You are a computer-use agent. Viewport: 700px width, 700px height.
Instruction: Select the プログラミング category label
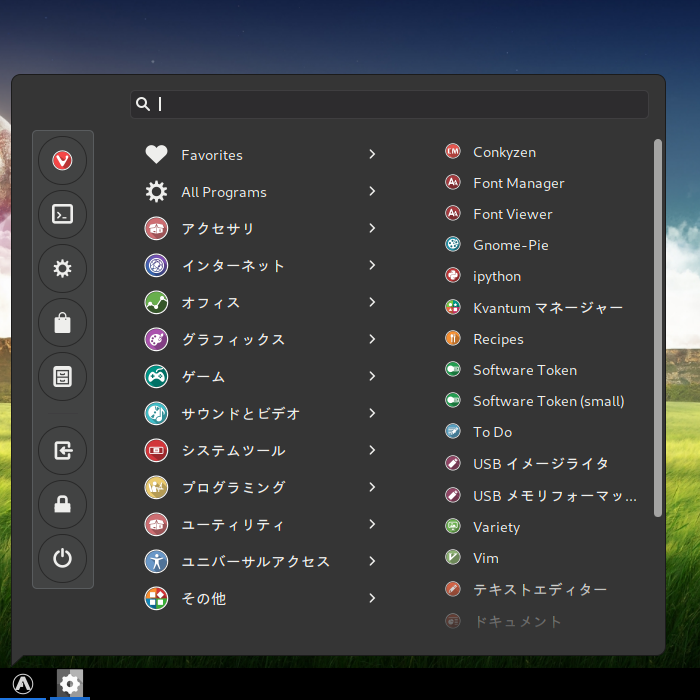[233, 488]
